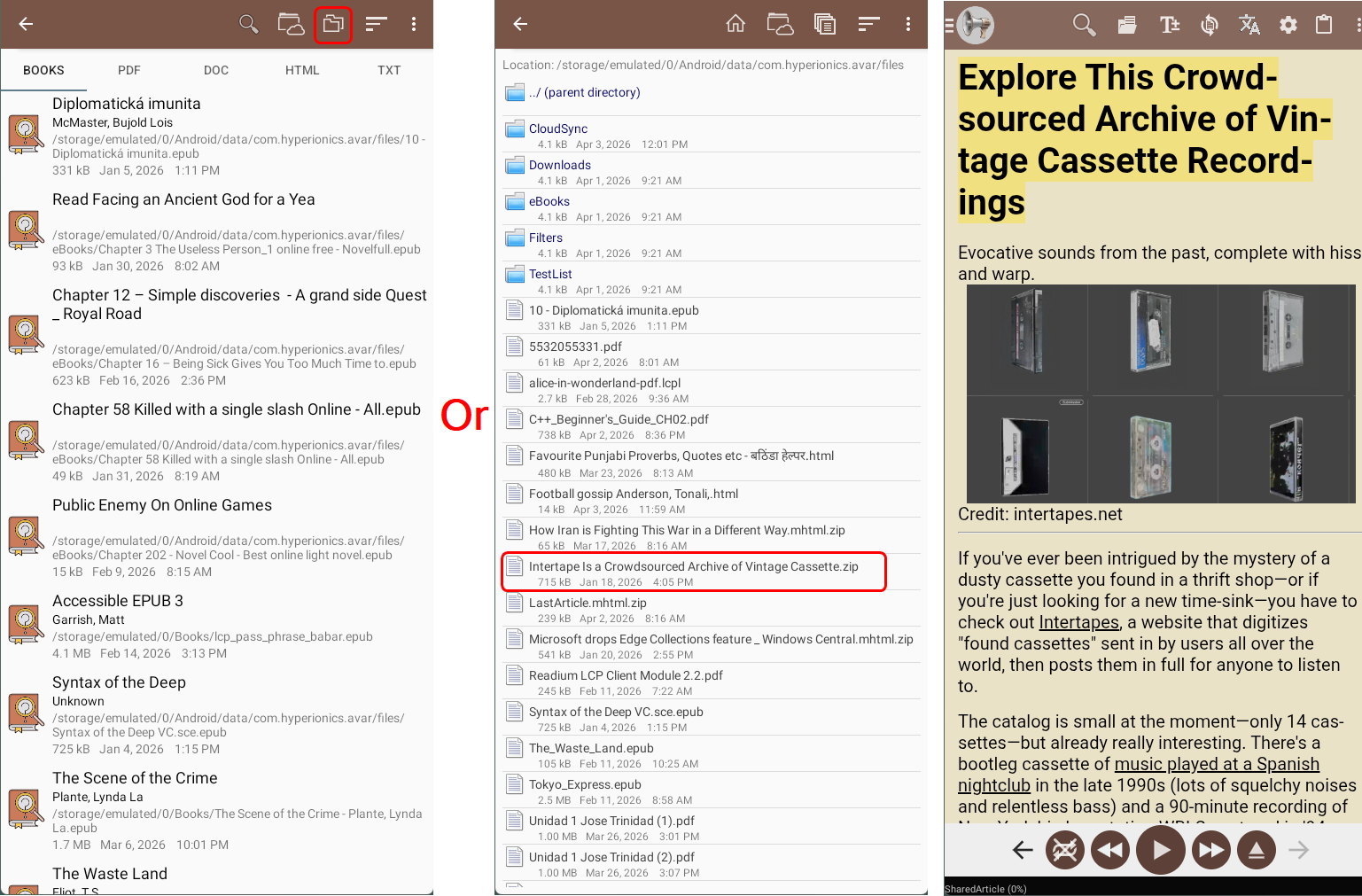
Task: Switch to the PDF tab
Action: (x=129, y=70)
